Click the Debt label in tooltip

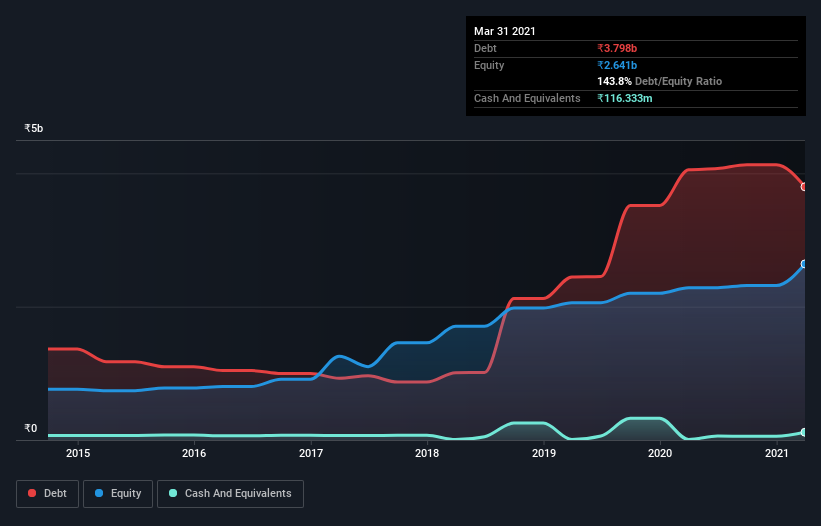[485, 48]
